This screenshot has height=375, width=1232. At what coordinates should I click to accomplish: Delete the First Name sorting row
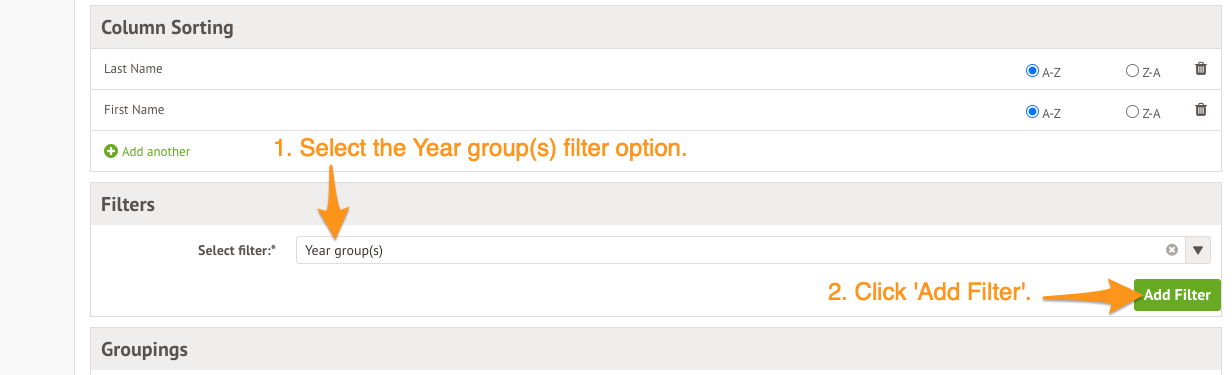point(1201,110)
